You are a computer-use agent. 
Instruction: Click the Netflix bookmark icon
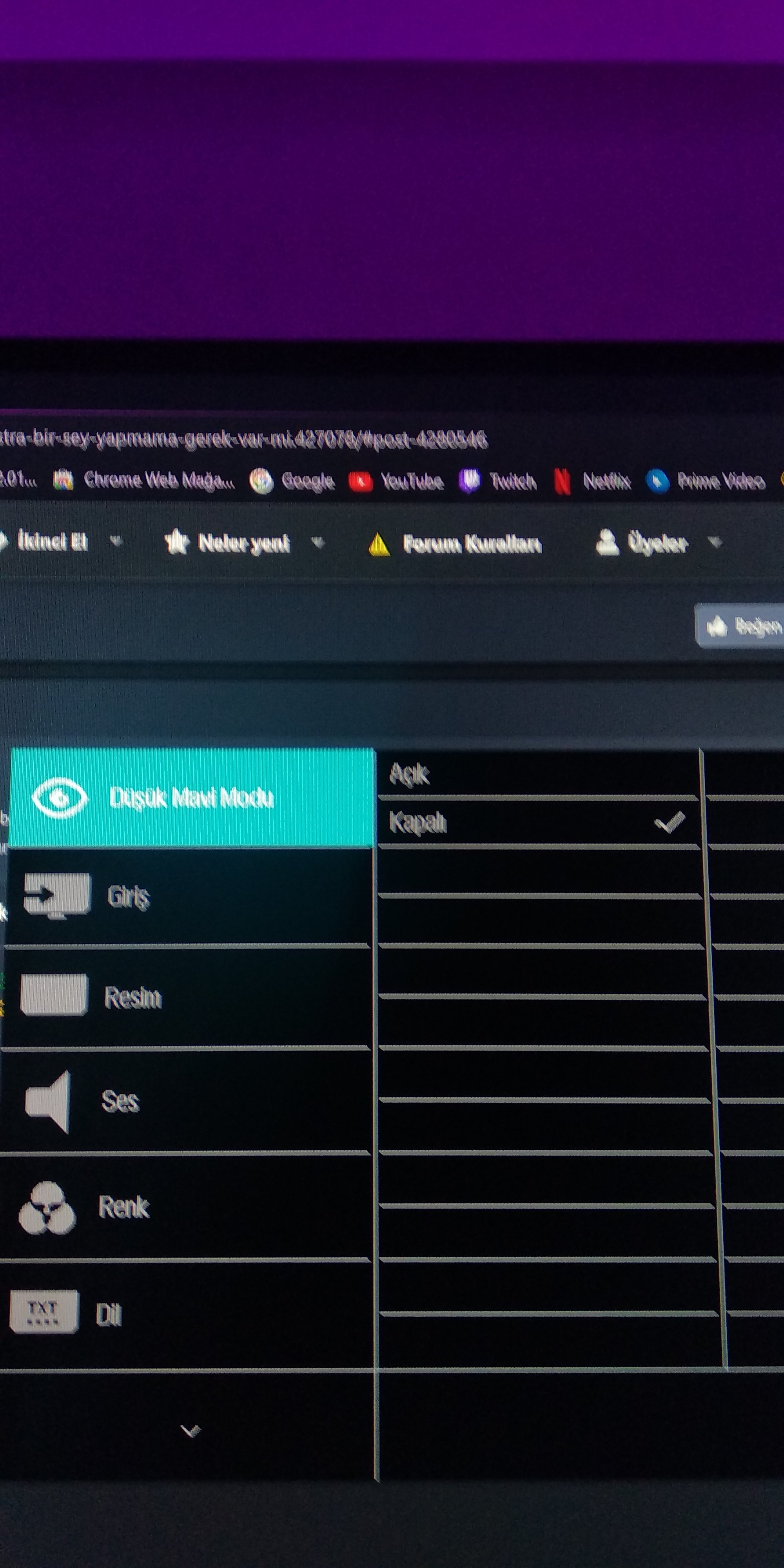pos(563,481)
